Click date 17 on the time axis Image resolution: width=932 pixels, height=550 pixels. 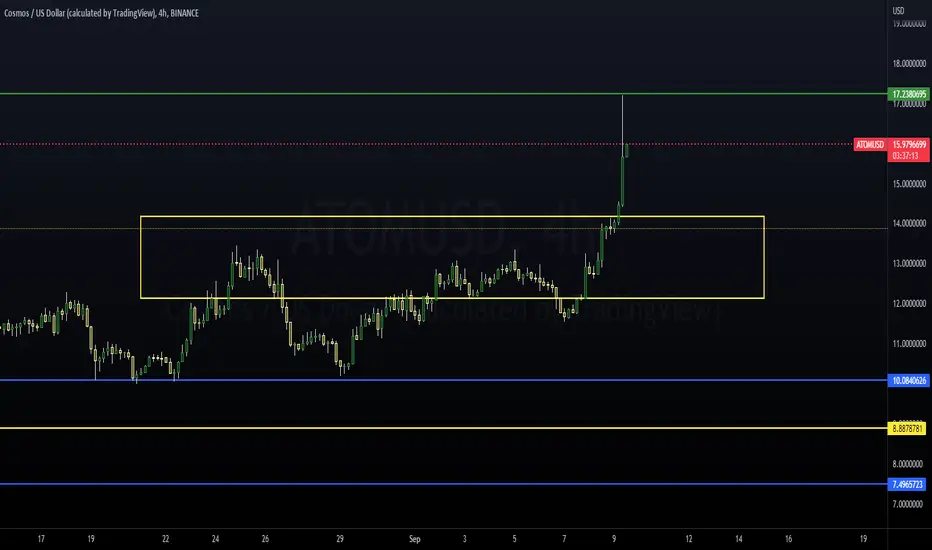[x=41, y=539]
